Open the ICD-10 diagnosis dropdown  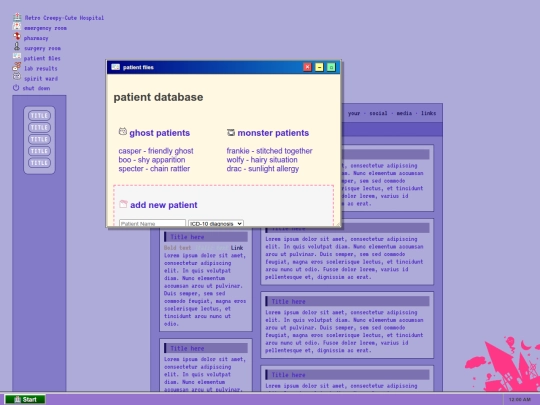(x=216, y=224)
